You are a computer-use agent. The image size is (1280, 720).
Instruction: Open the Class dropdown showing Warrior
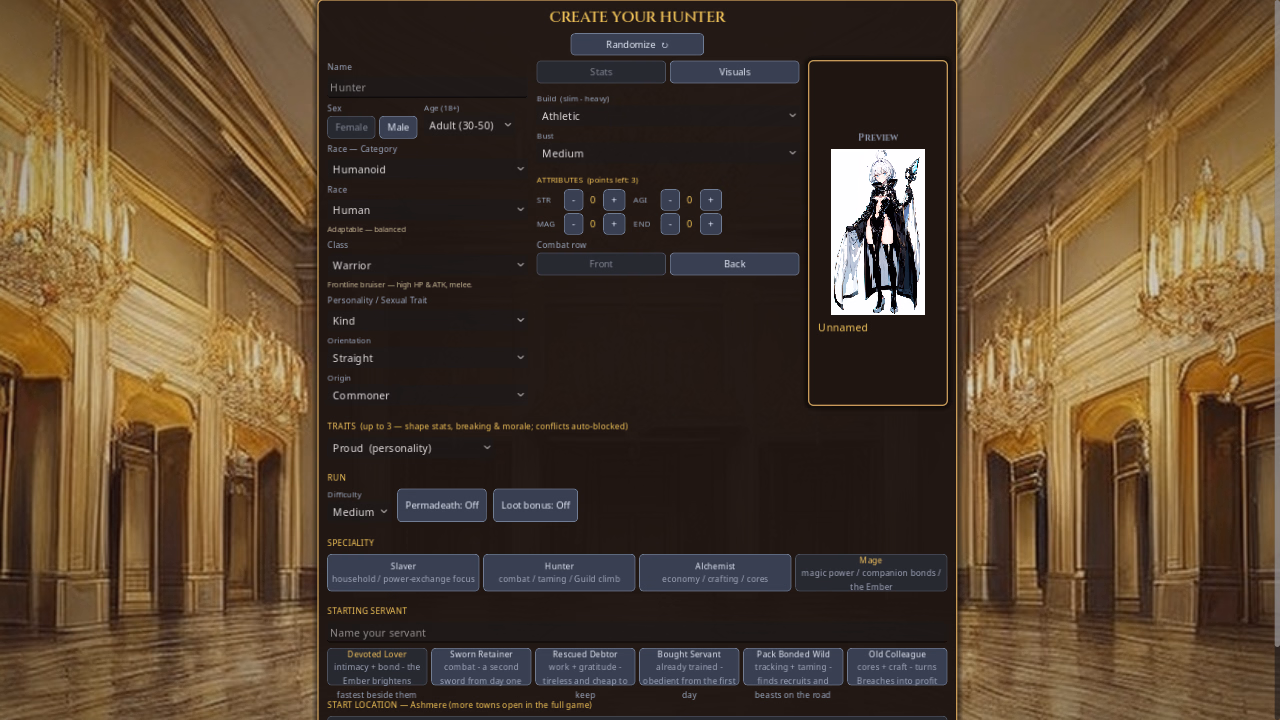427,265
